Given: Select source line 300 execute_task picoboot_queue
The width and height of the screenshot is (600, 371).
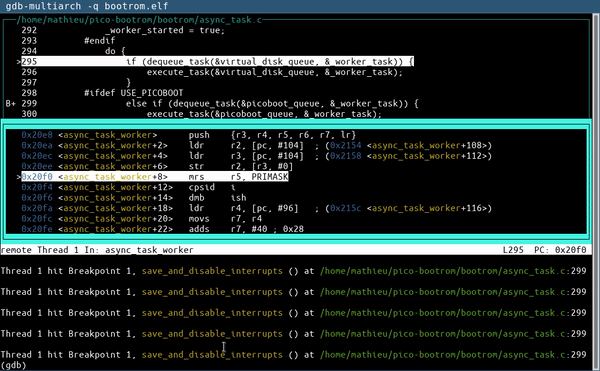Looking at the screenshot, I should point(202,114).
